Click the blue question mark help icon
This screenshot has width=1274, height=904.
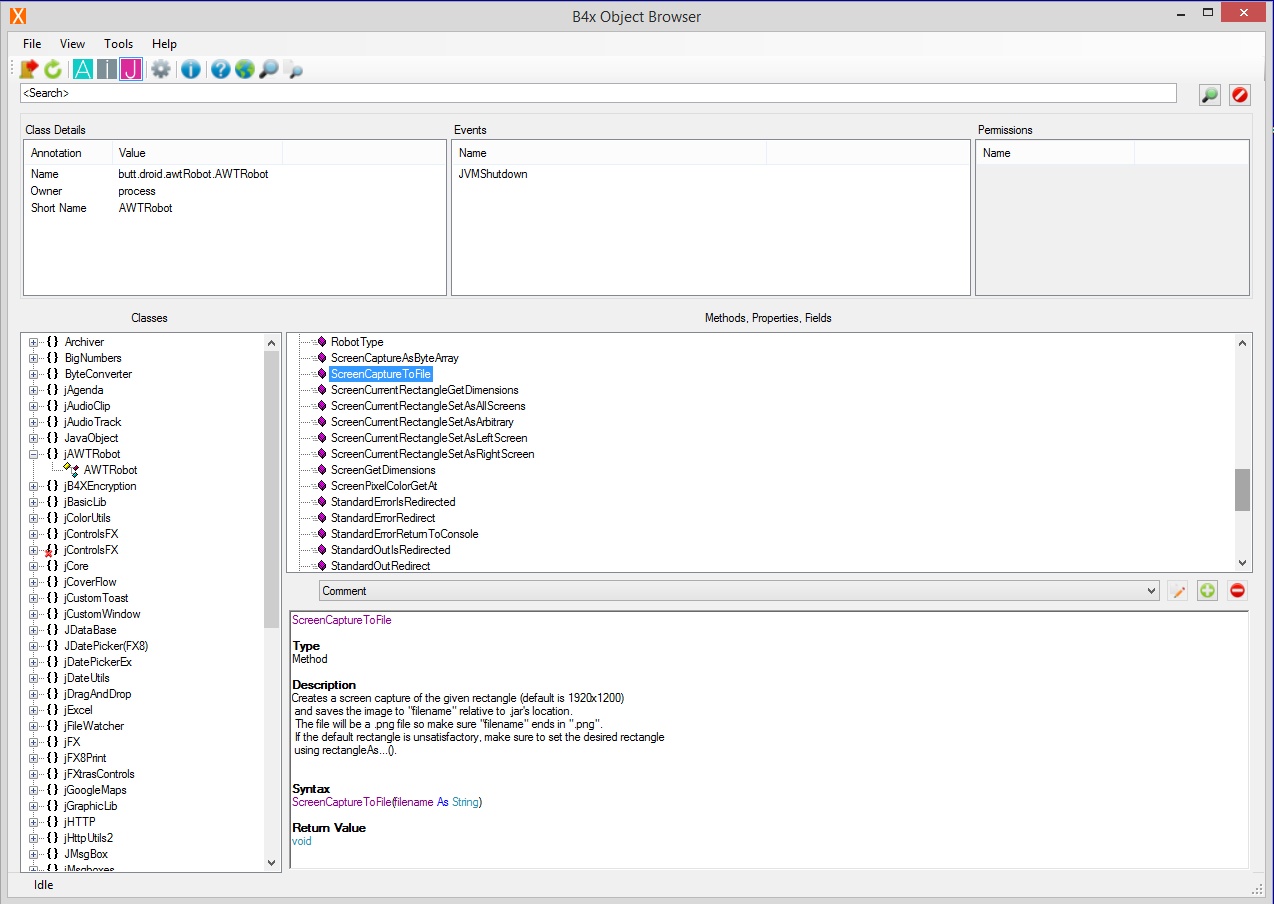point(220,69)
